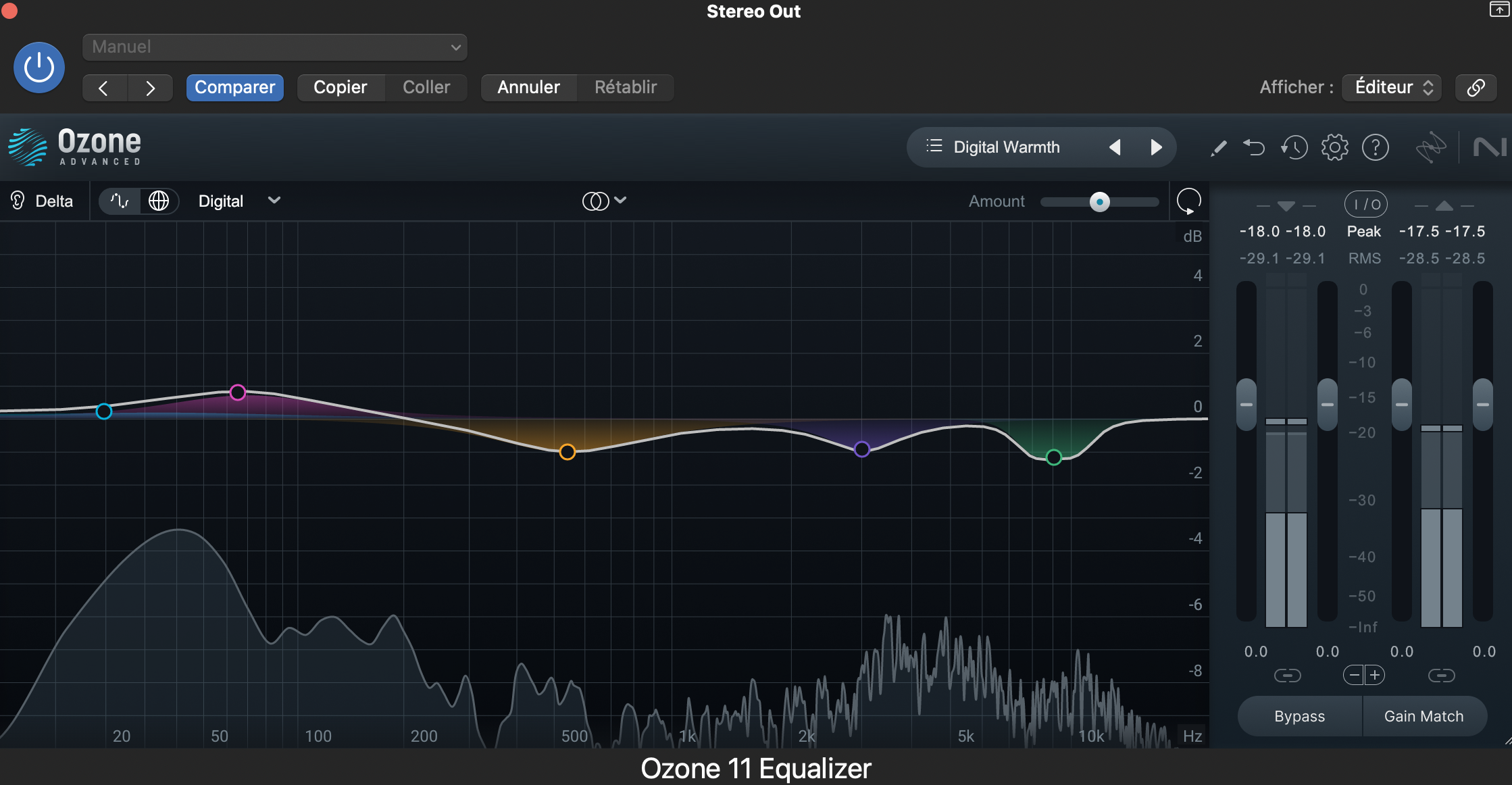Click the Ozone undo arrow icon
This screenshot has width=1512, height=785.
pyautogui.click(x=1254, y=147)
